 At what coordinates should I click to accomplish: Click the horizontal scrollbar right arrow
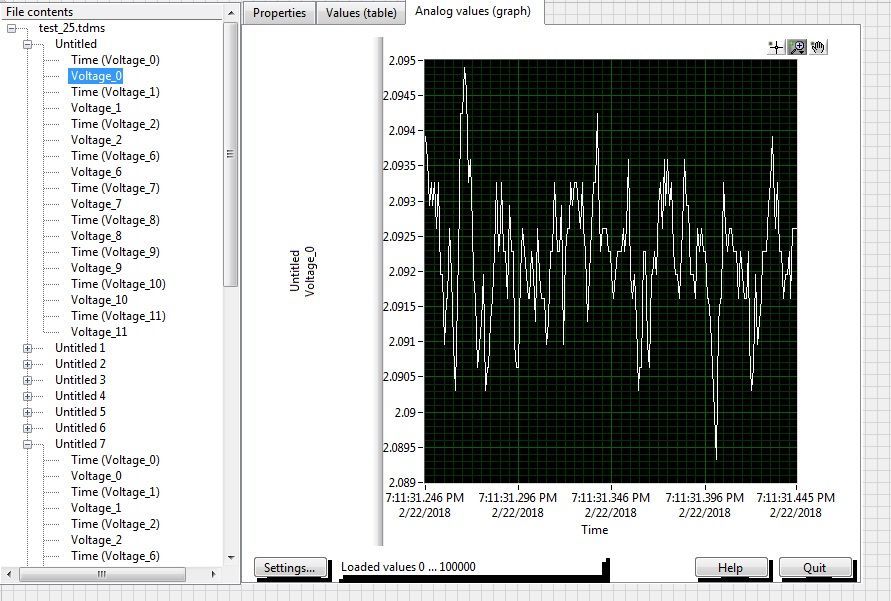[x=214, y=574]
